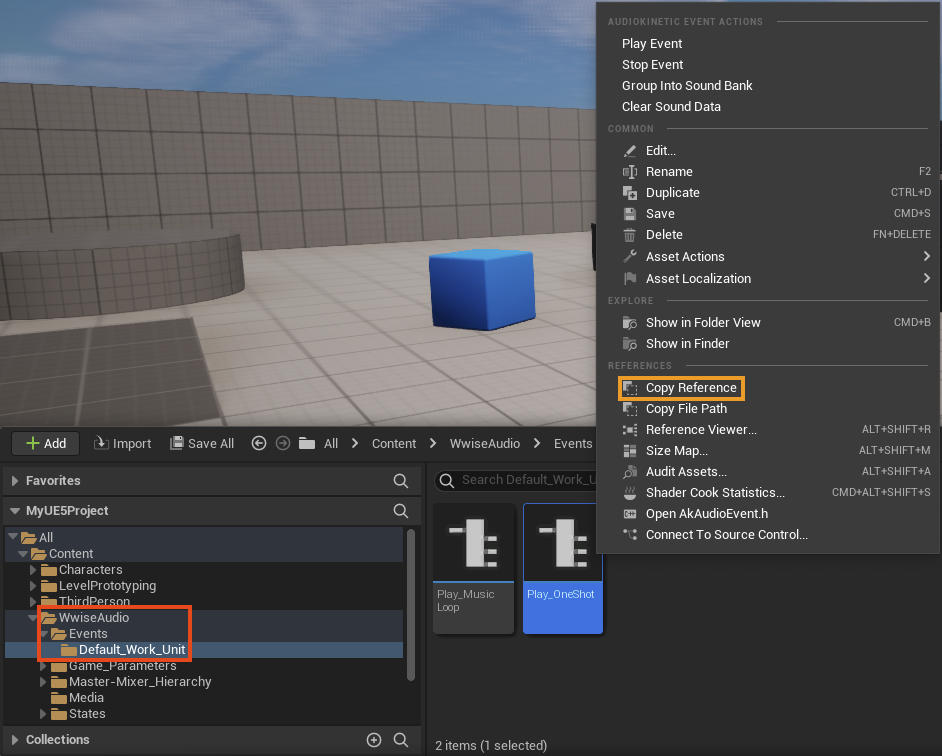Viewport: 942px width, 756px height.
Task: Go back with the history back arrow
Action: [x=259, y=444]
